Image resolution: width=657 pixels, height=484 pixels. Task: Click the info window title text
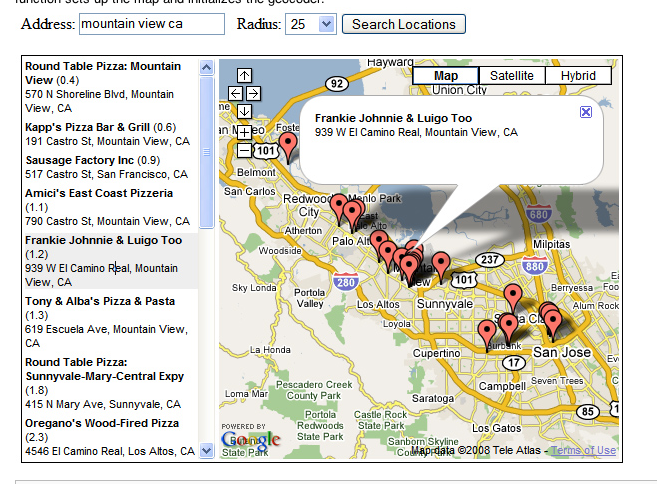pyautogui.click(x=393, y=118)
